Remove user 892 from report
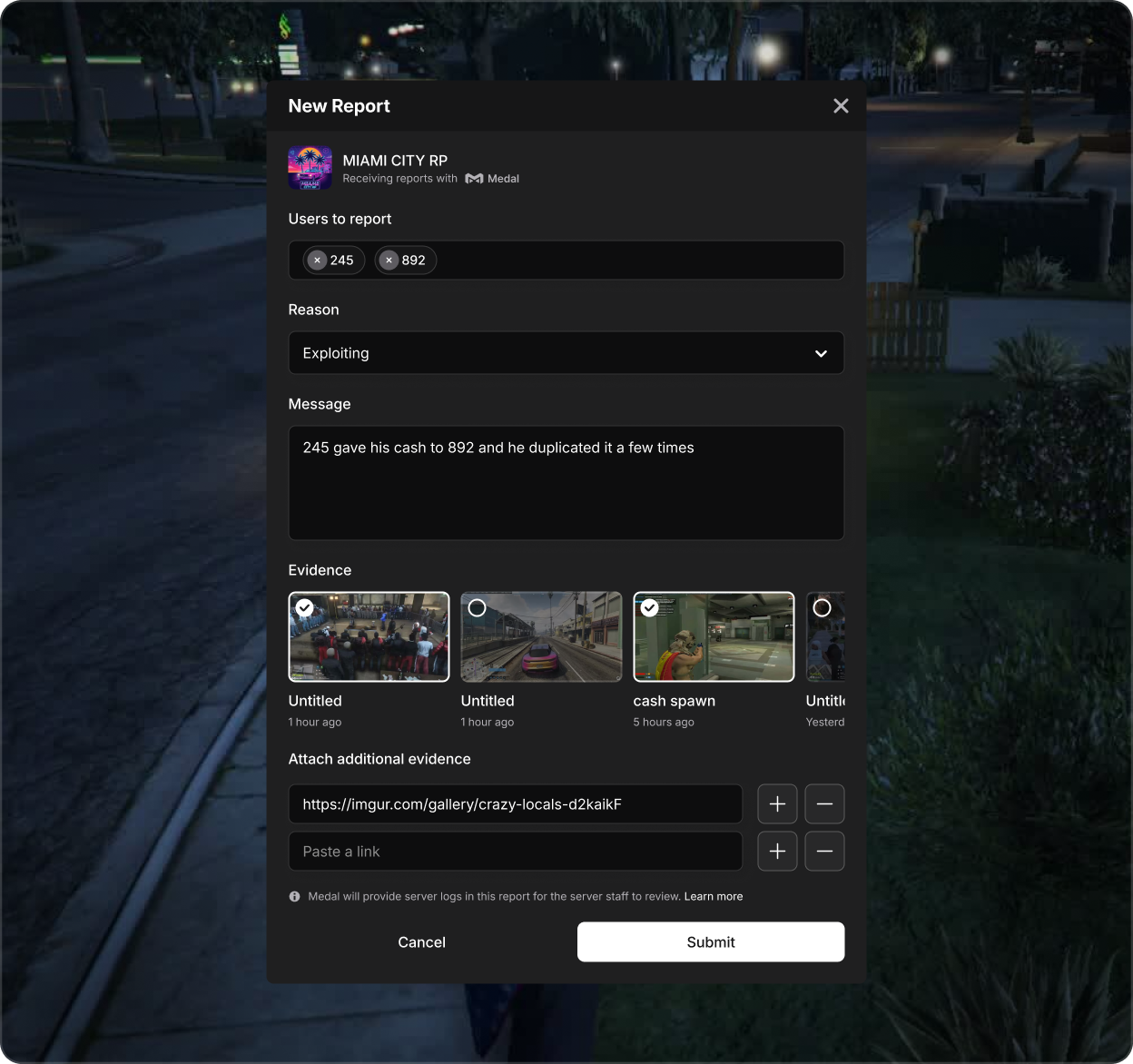The height and width of the screenshot is (1064, 1133). pyautogui.click(x=389, y=261)
